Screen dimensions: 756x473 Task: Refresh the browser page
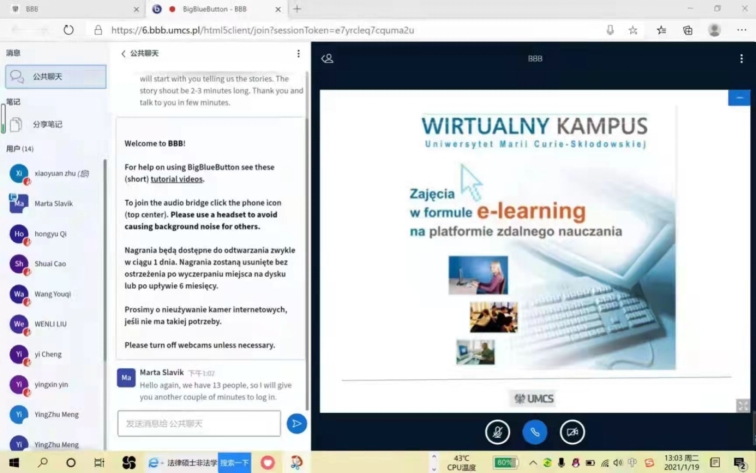(x=68, y=30)
